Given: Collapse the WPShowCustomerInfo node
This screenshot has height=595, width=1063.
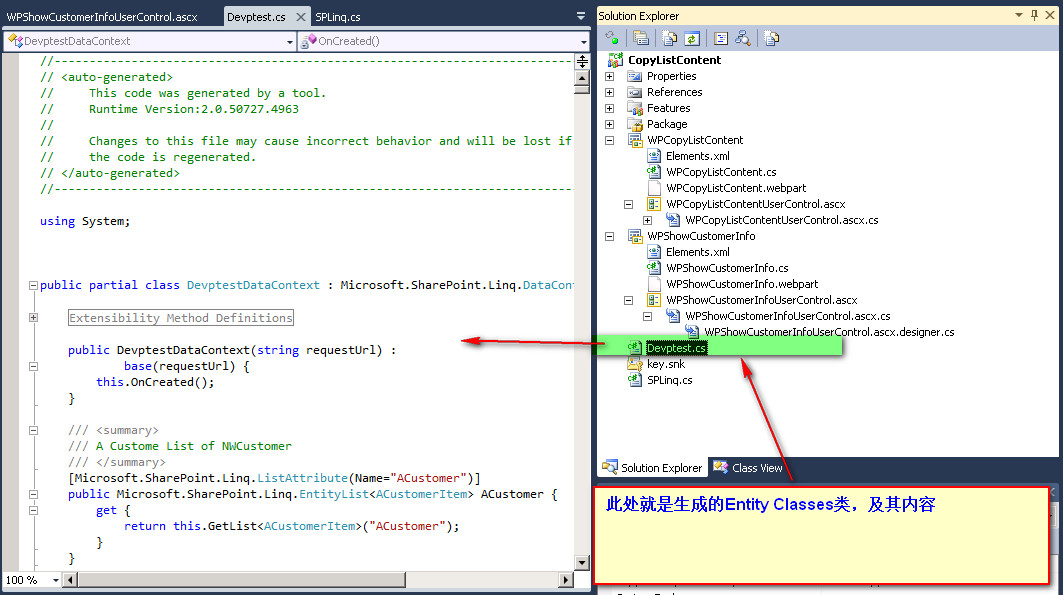Looking at the screenshot, I should tap(609, 237).
